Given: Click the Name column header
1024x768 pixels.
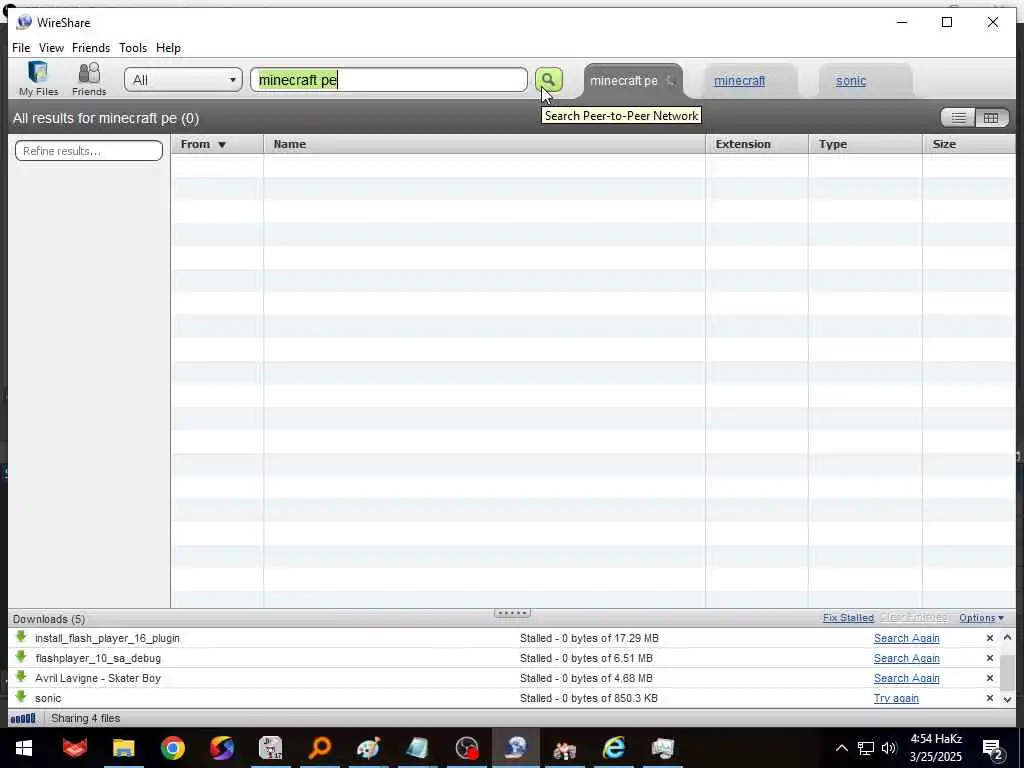Looking at the screenshot, I should [484, 144].
